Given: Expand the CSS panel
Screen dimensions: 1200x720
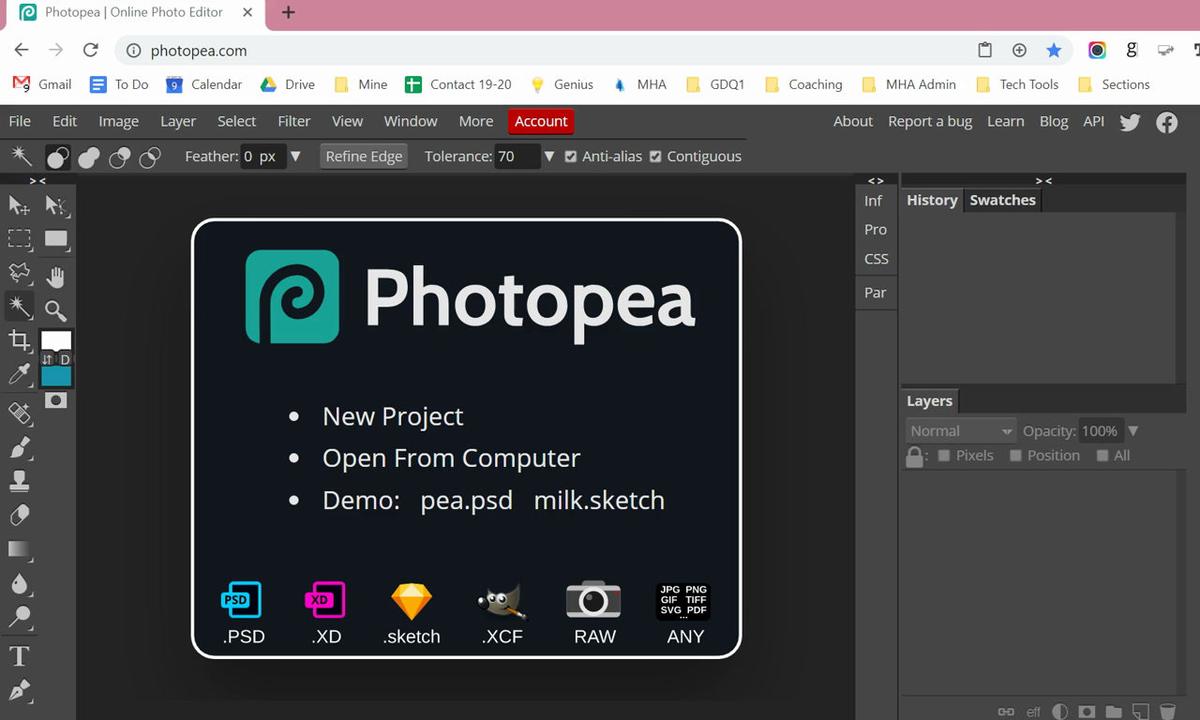Looking at the screenshot, I should tap(876, 259).
